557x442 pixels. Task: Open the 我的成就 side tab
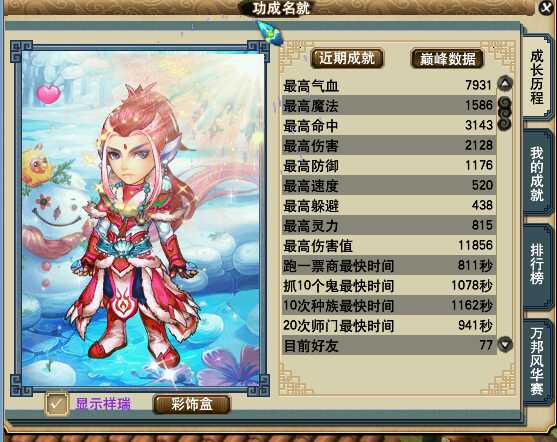(x=537, y=174)
